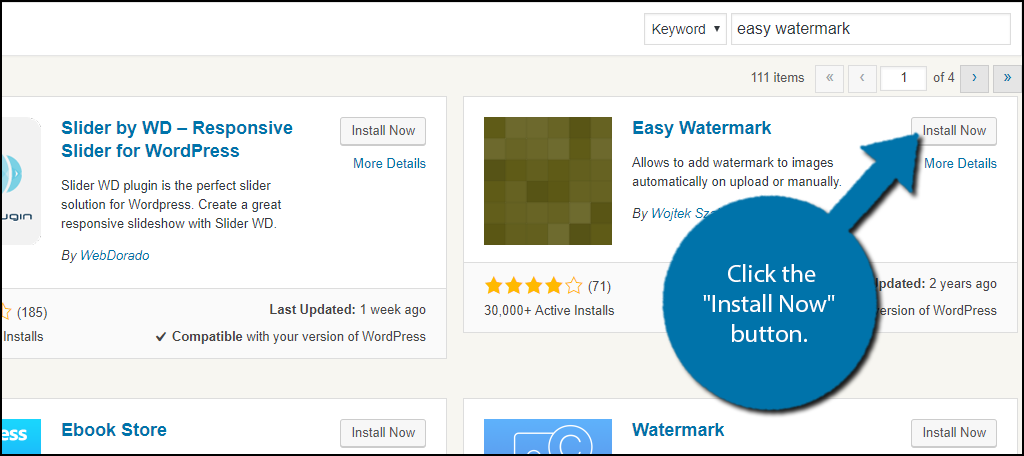Open the WebDorado author link
The width and height of the screenshot is (1024, 456).
pyautogui.click(x=114, y=255)
